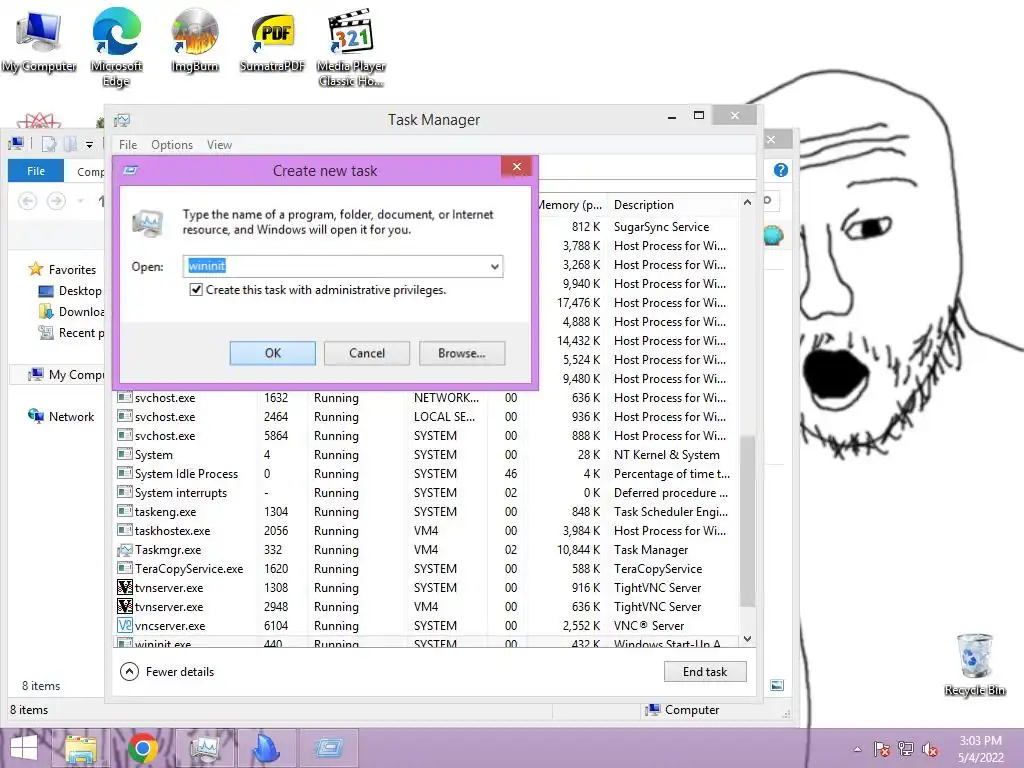Sort by Memory column header
The image size is (1024, 768).
(571, 205)
